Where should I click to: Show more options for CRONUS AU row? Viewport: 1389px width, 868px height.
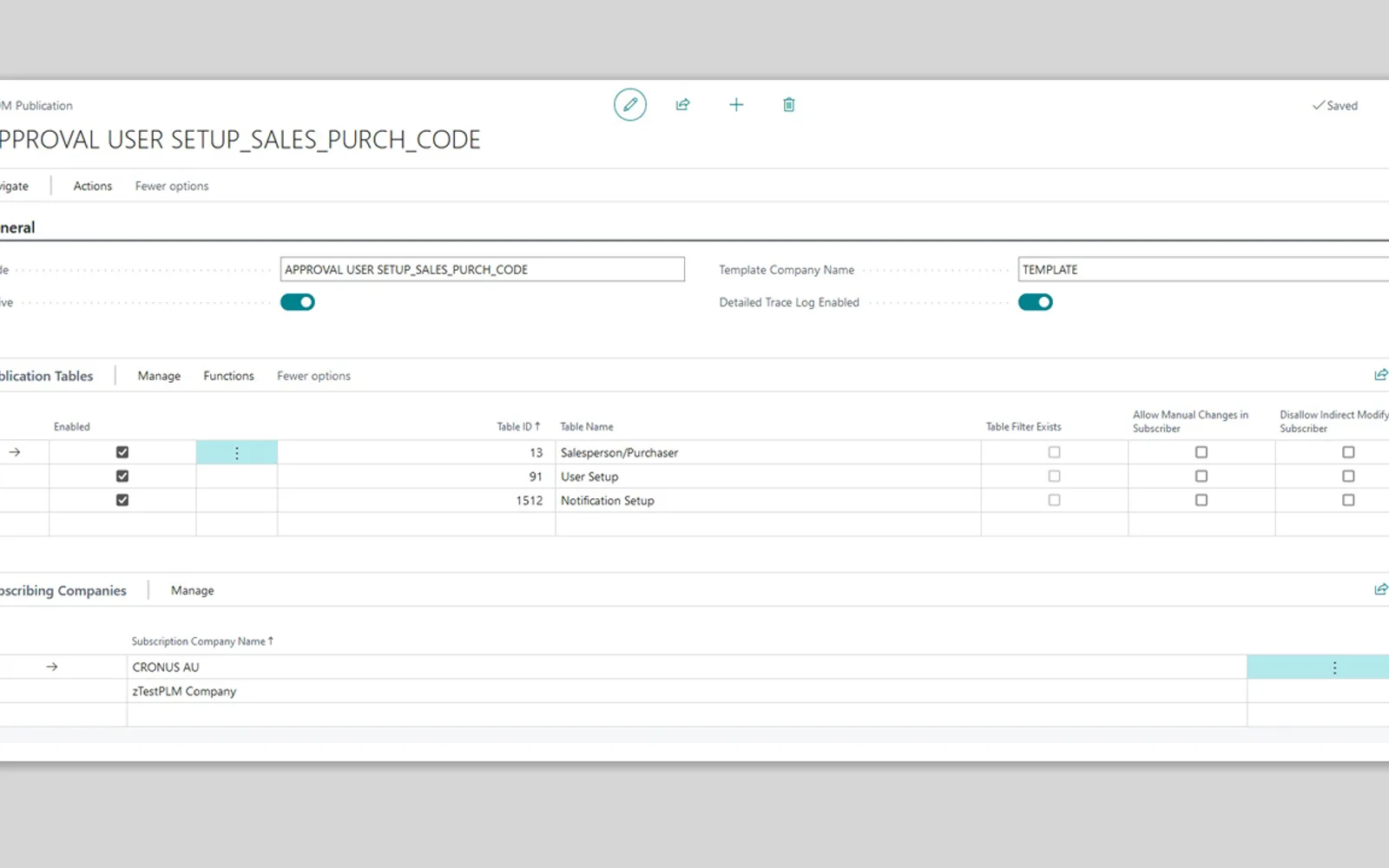click(1334, 667)
